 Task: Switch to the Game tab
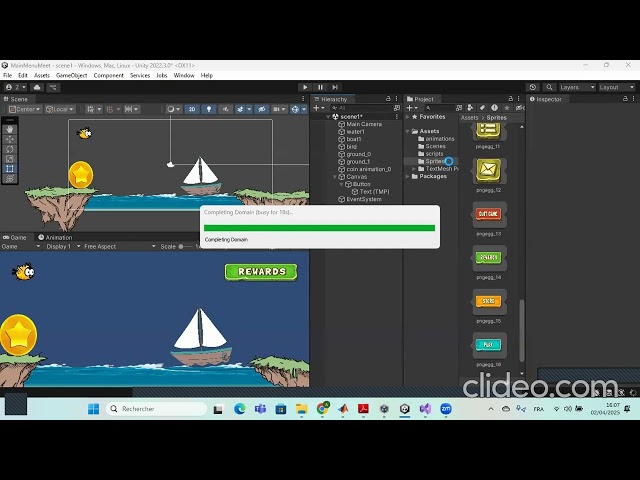pyautogui.click(x=15, y=237)
